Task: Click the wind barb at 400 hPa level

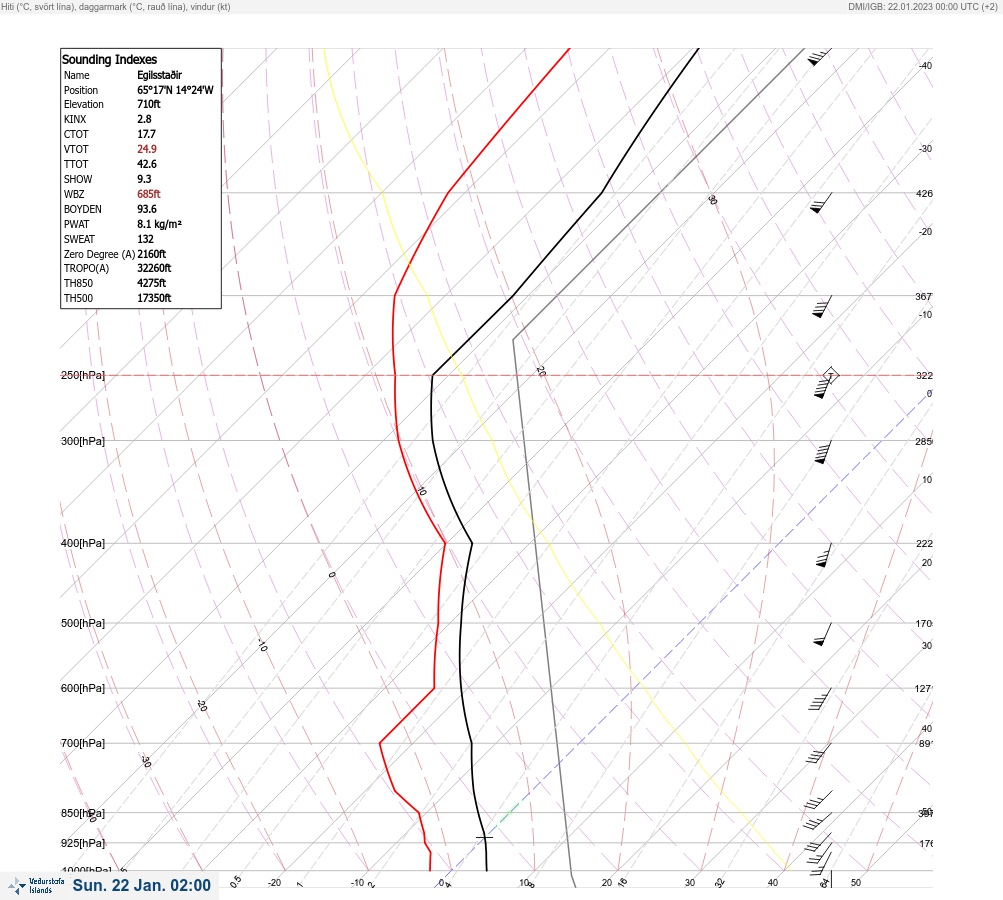Action: point(824,555)
